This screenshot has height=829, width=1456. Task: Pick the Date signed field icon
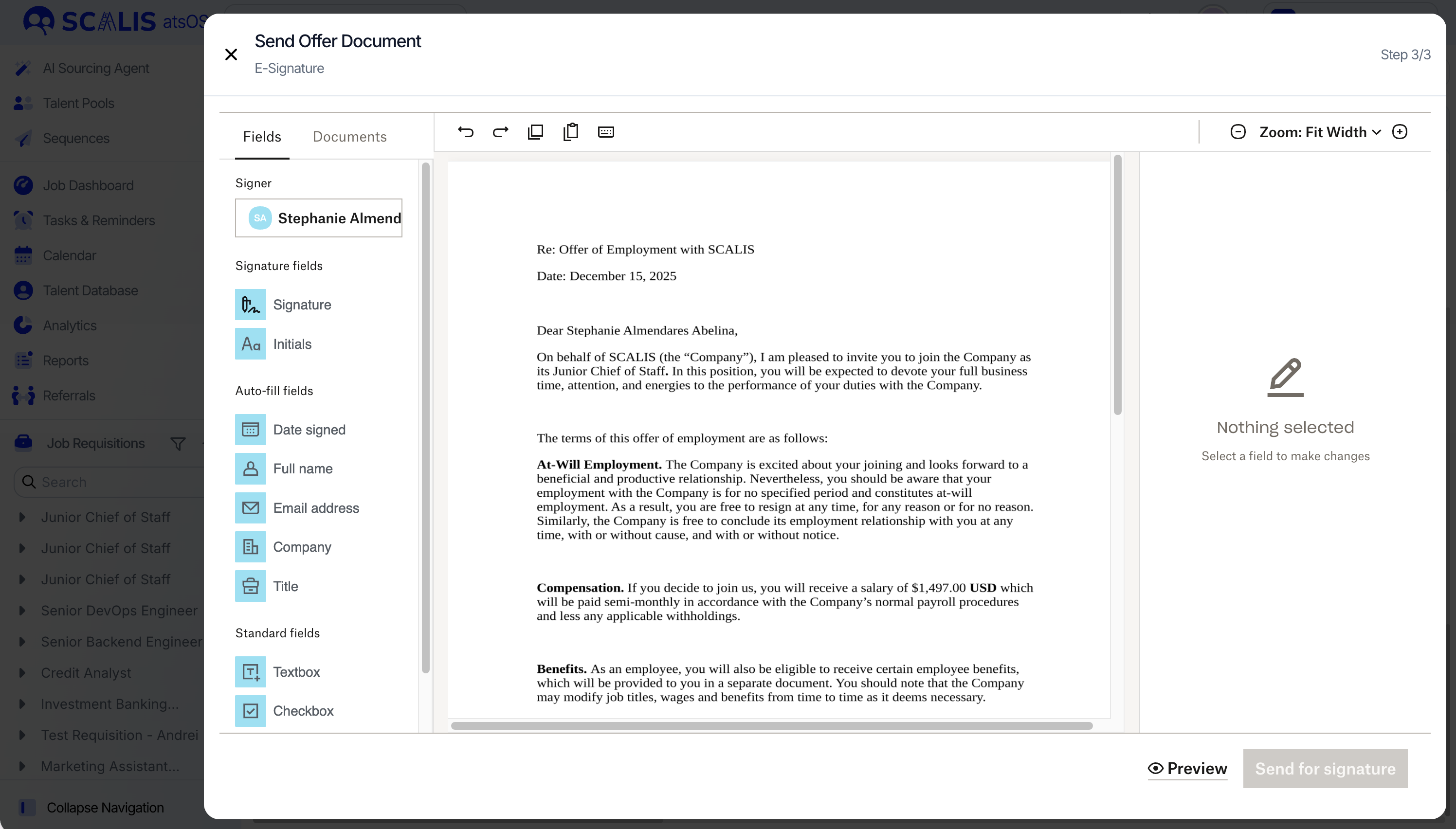point(250,430)
